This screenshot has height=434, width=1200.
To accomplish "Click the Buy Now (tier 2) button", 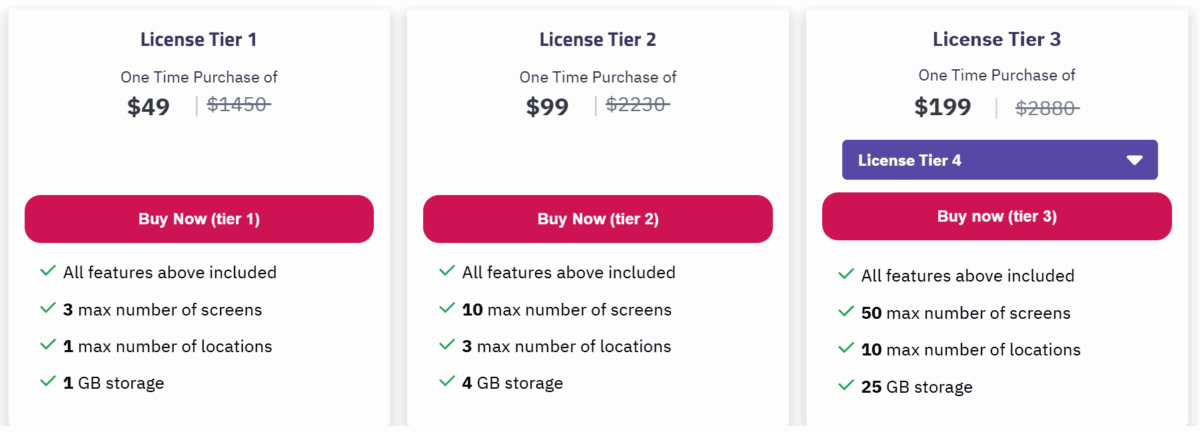I will point(597,219).
